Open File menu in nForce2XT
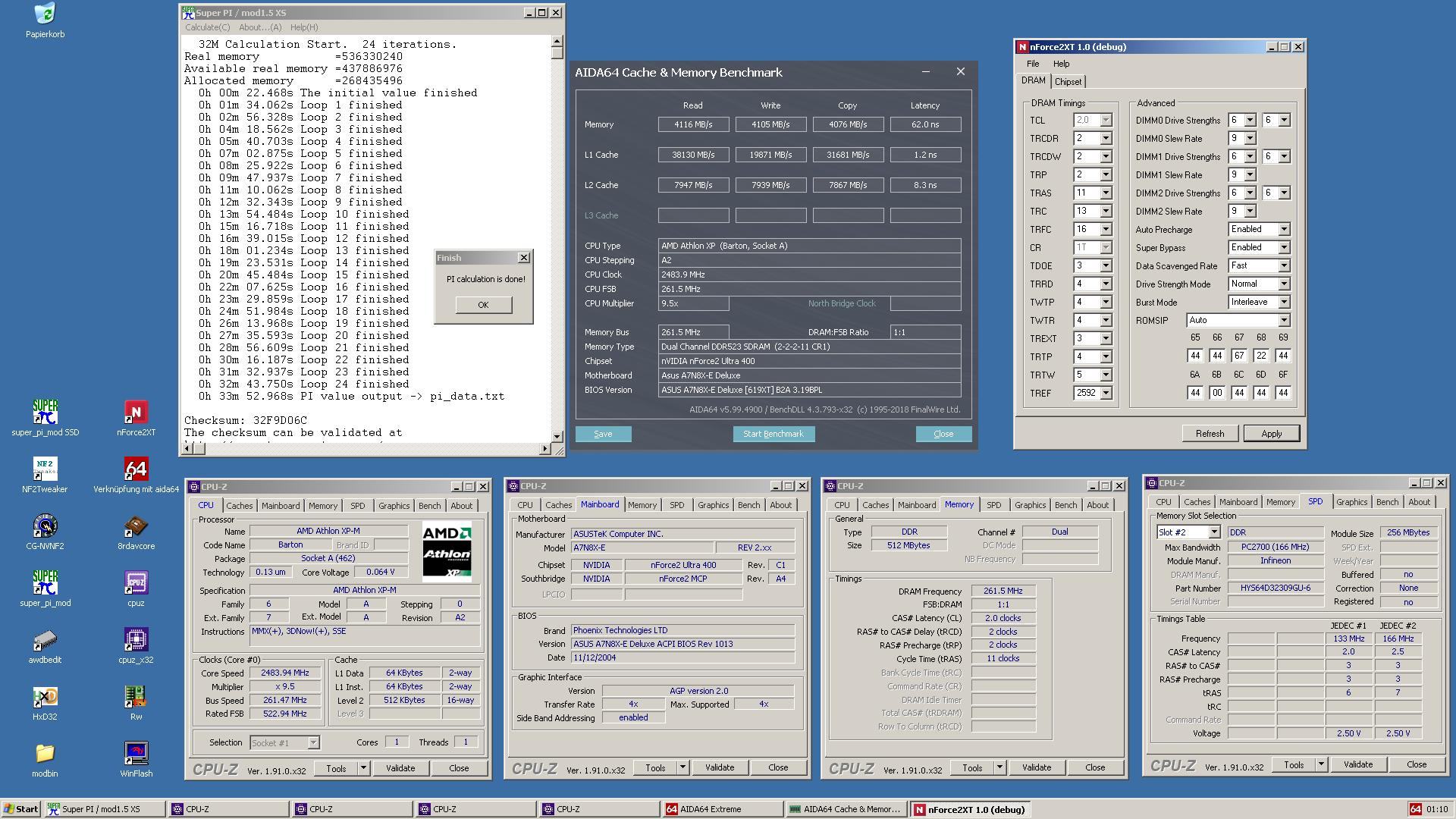Viewport: 1456px width, 819px height. pos(1033,64)
